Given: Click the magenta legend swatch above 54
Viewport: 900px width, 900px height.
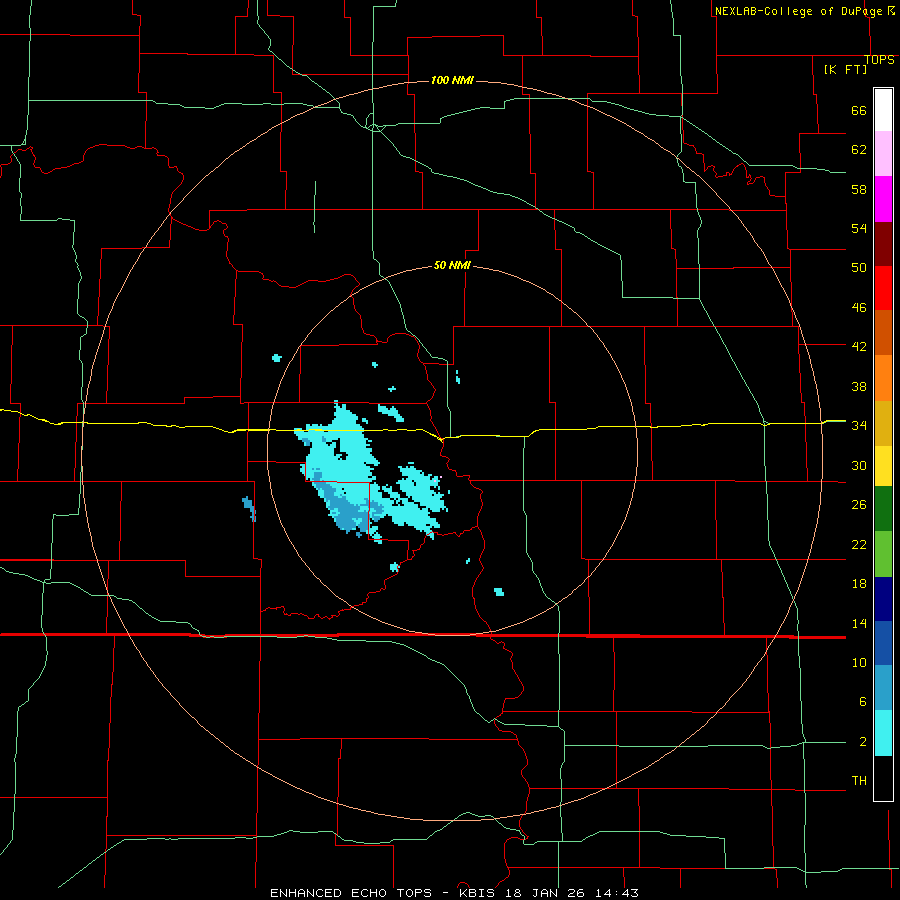Looking at the screenshot, I should pyautogui.click(x=883, y=199).
